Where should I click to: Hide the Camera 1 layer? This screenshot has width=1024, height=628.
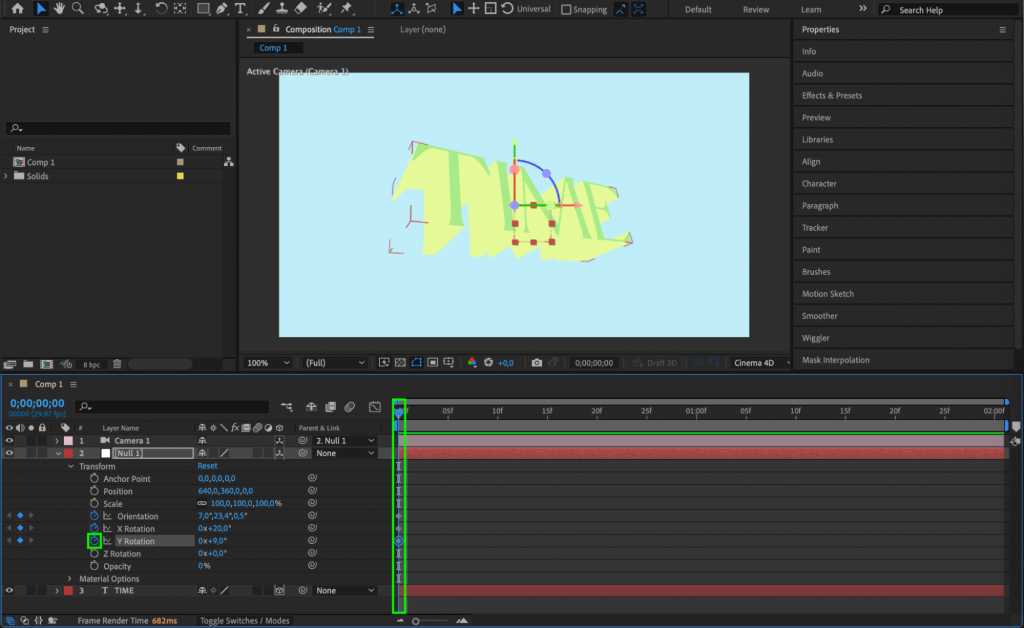(9, 440)
